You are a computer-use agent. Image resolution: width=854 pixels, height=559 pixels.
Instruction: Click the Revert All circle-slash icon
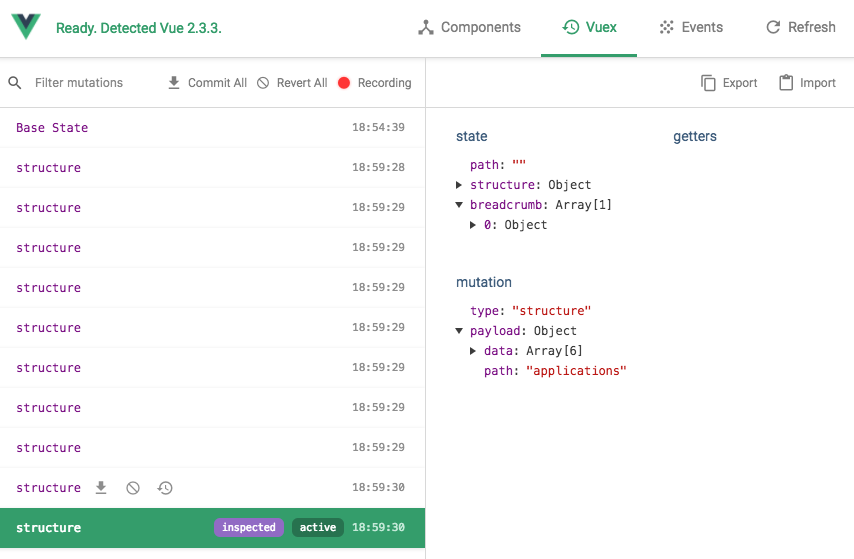pos(263,83)
